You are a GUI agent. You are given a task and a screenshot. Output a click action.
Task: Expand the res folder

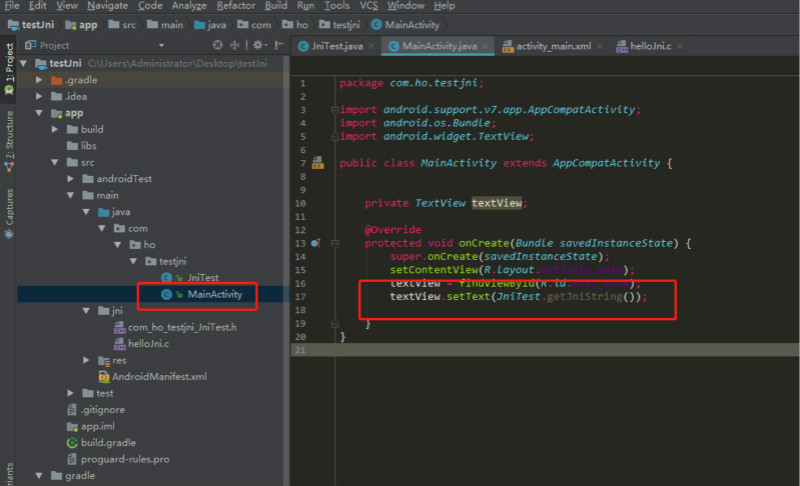point(86,360)
